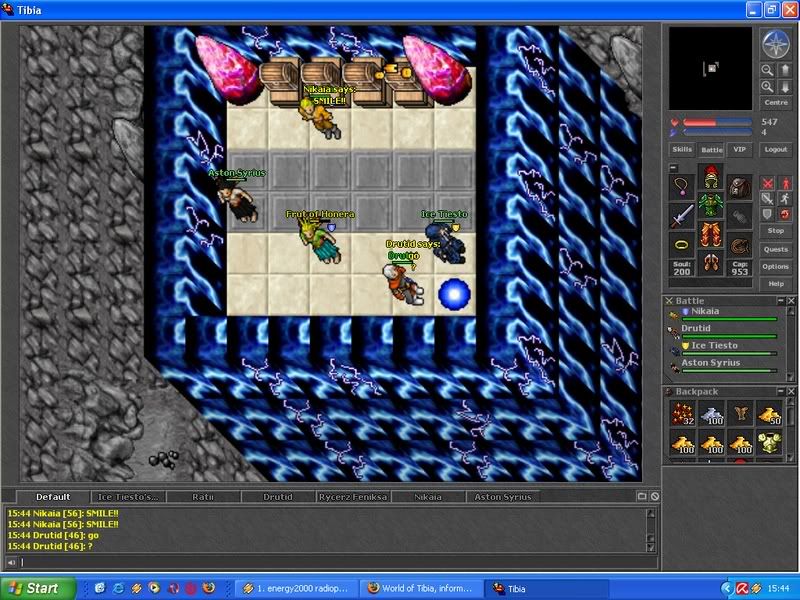Open the Options menu
800x600 pixels.
click(776, 266)
